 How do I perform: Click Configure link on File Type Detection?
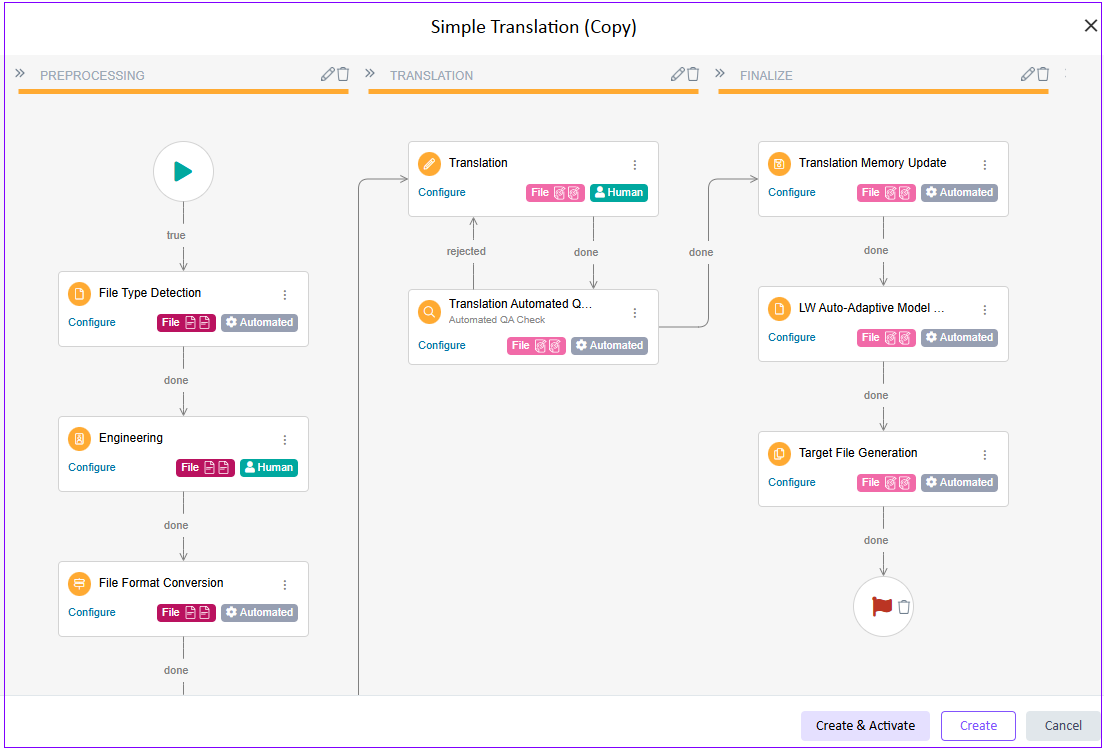click(x=92, y=322)
